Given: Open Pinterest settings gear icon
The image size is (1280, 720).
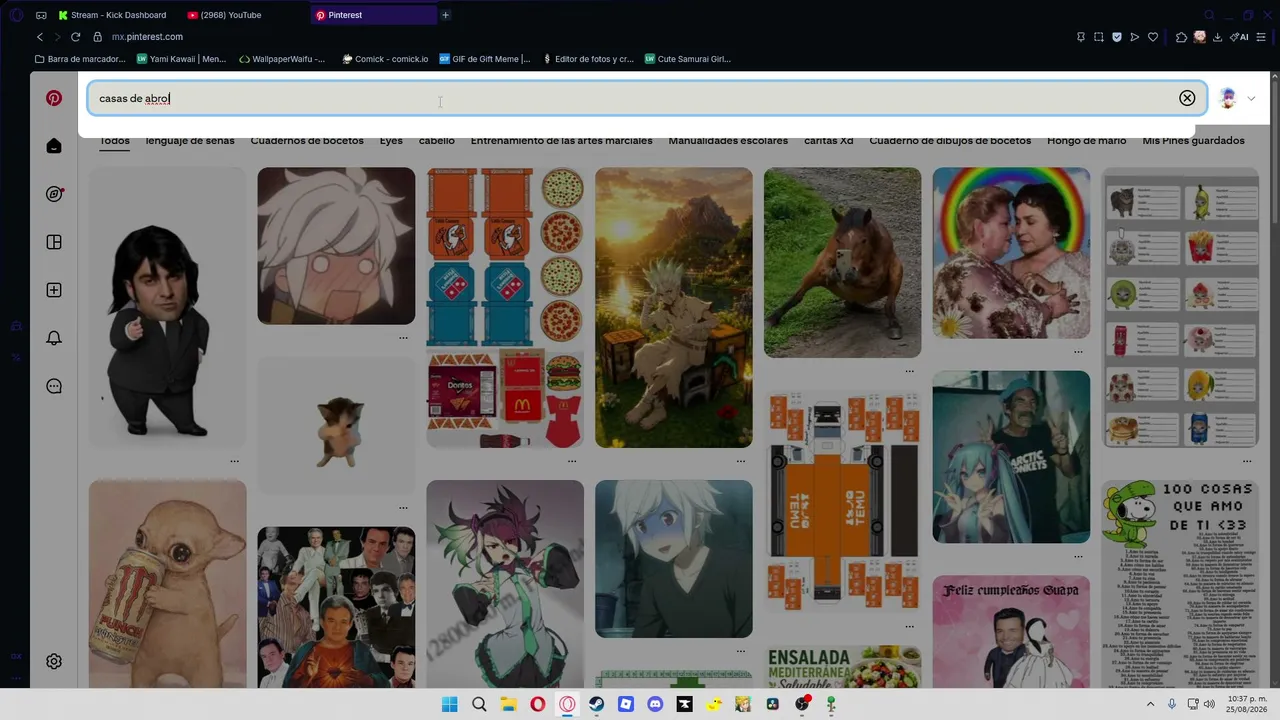Looking at the screenshot, I should pos(54,661).
